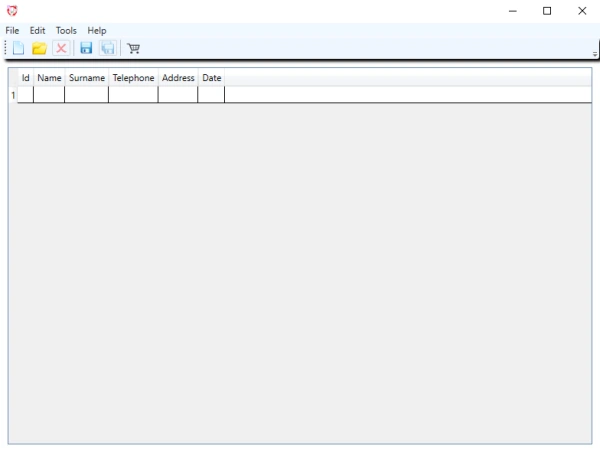Viewport: 600px width, 450px height.
Task: Minimize the application window
Action: pyautogui.click(x=513, y=11)
